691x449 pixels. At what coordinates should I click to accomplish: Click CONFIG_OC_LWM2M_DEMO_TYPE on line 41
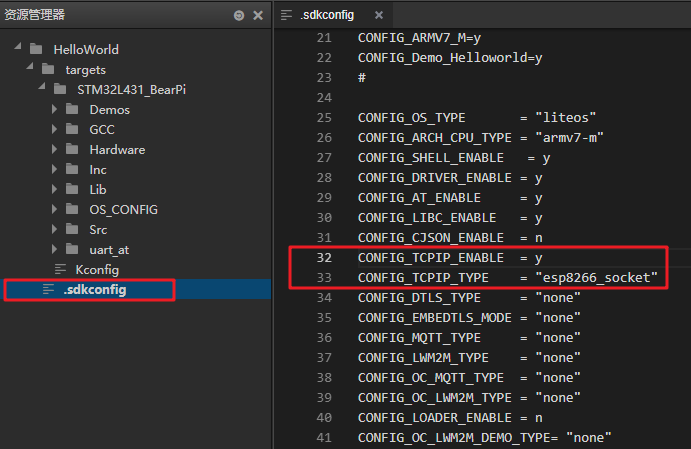(454, 438)
